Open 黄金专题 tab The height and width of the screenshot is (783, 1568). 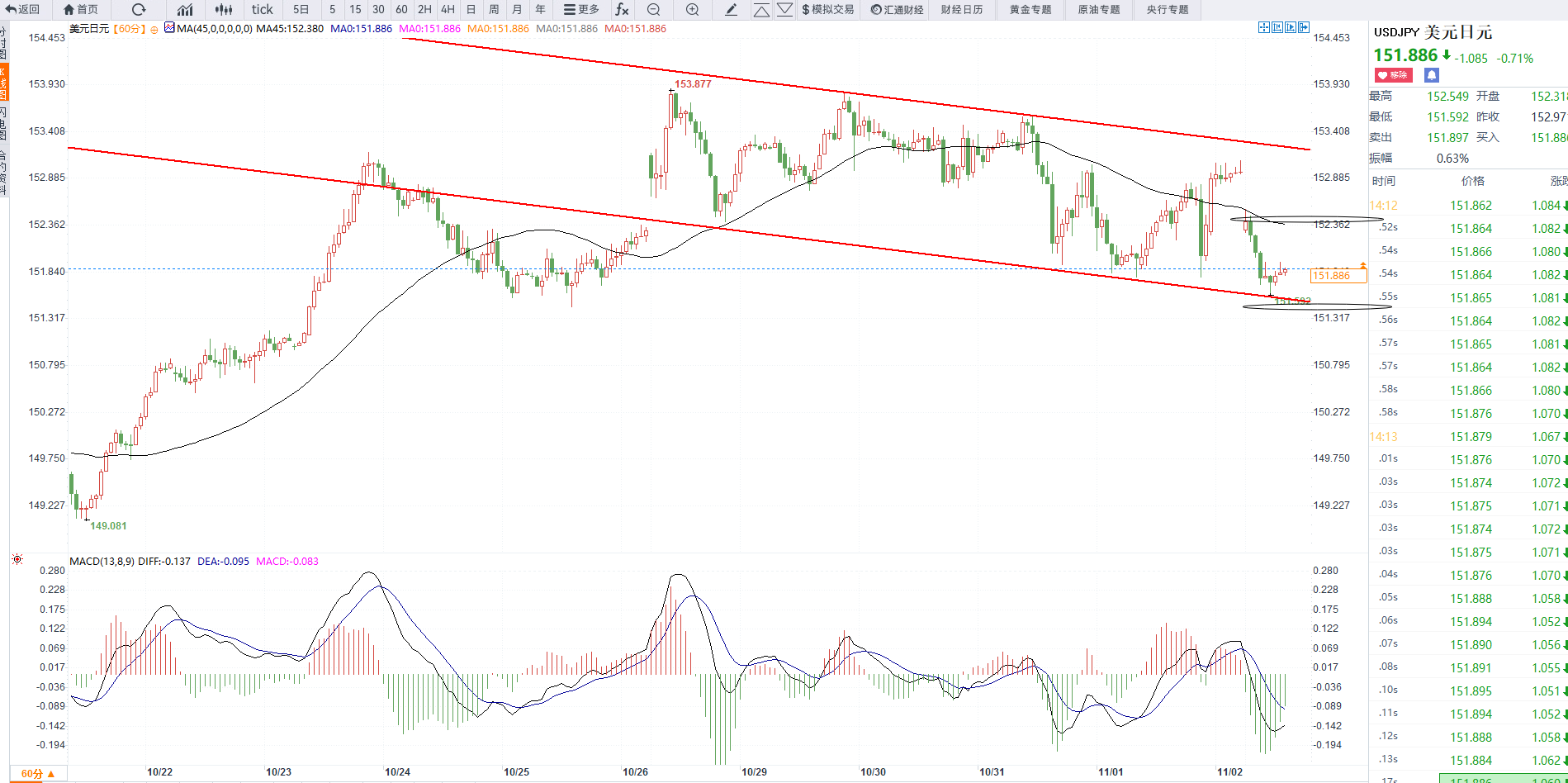coord(1030,9)
